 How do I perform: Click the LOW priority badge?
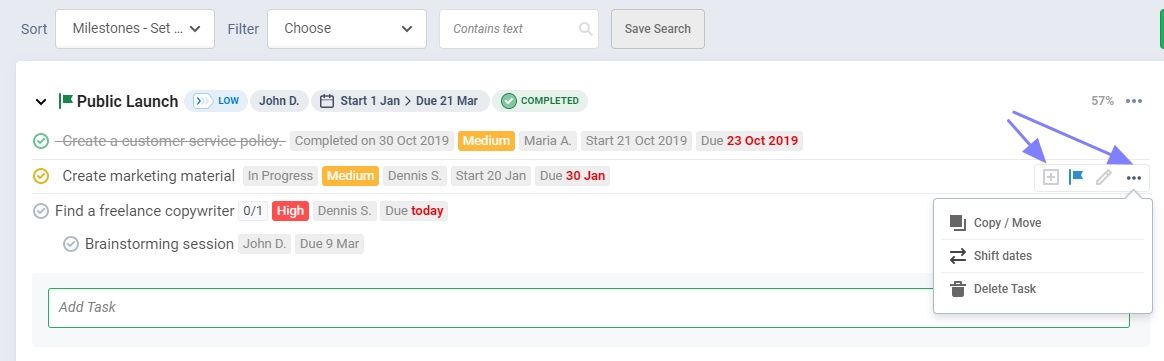click(215, 101)
